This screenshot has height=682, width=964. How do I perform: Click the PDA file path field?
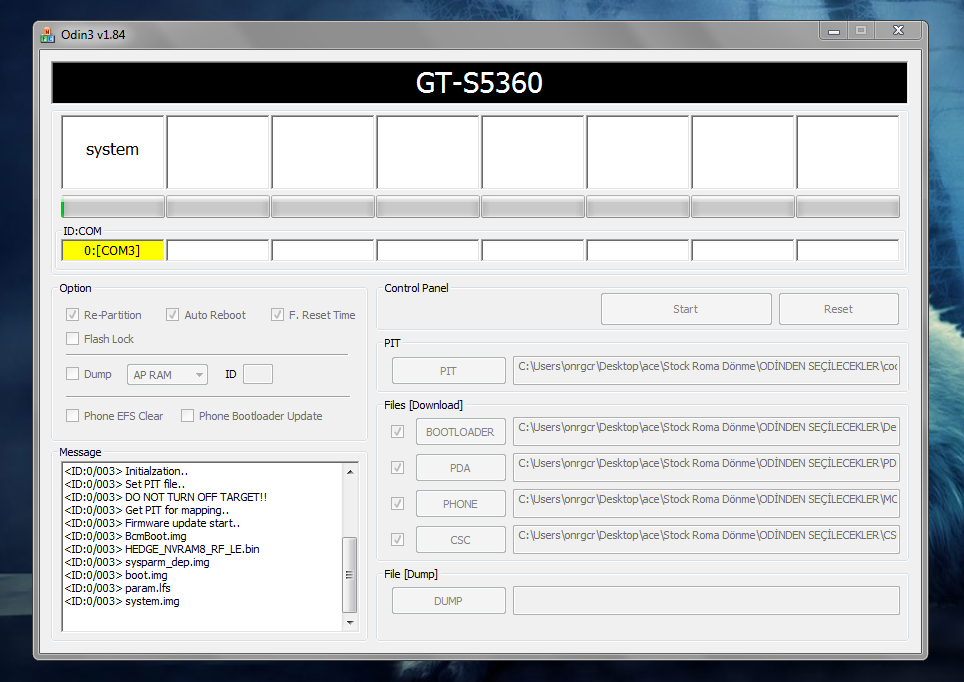706,467
